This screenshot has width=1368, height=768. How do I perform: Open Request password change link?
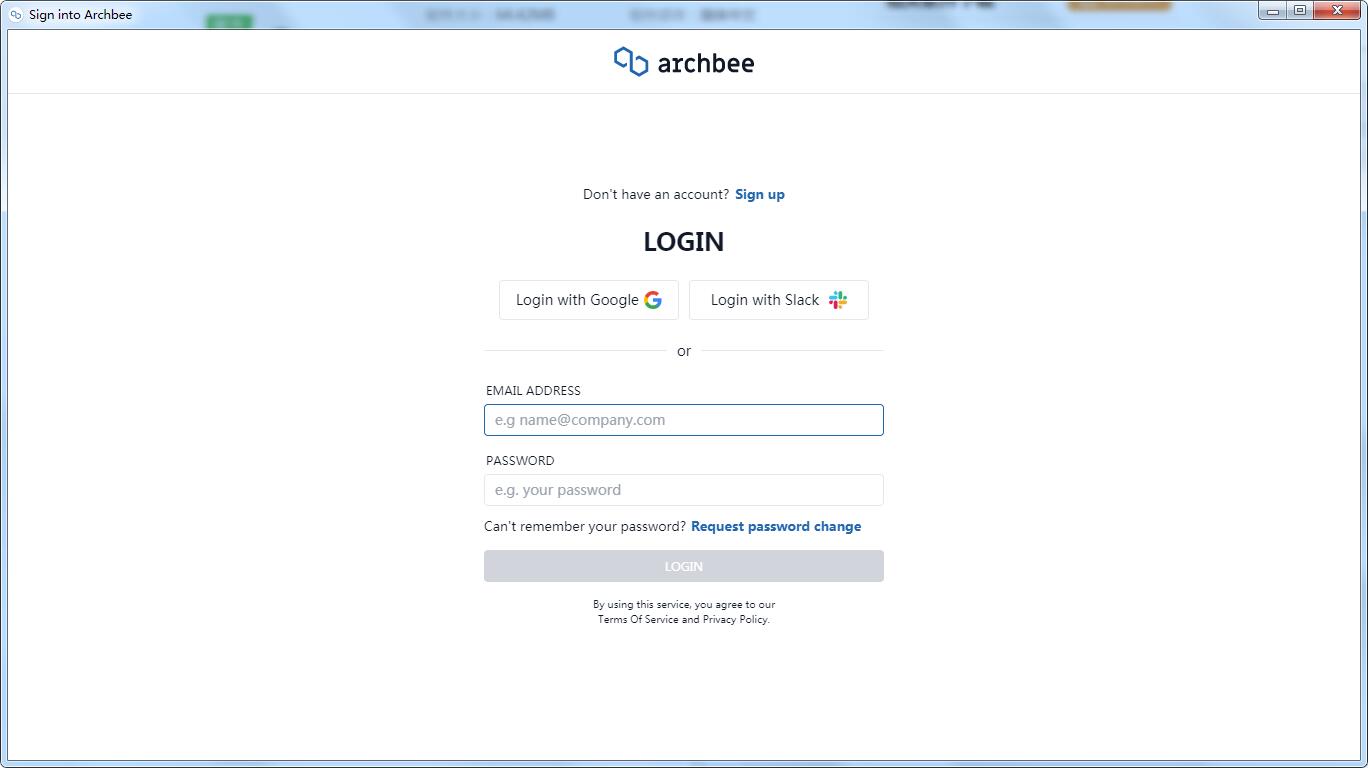[x=776, y=526]
